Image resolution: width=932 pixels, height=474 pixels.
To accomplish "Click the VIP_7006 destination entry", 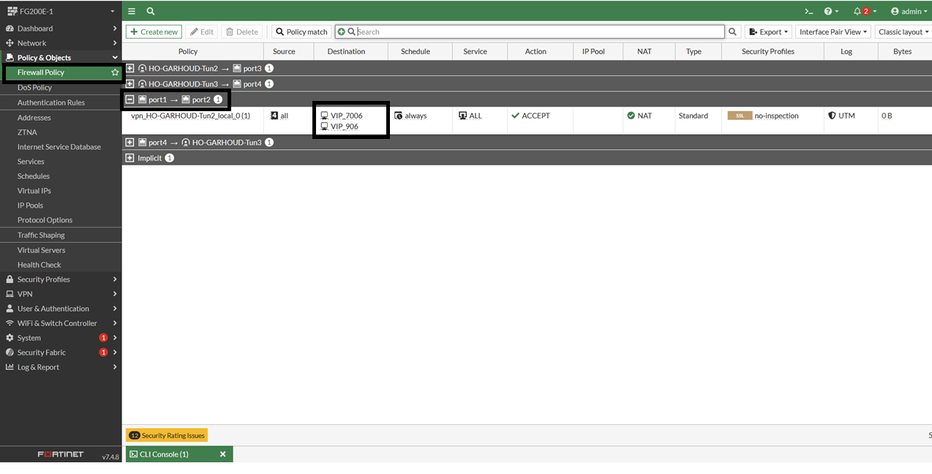I will coord(341,115).
